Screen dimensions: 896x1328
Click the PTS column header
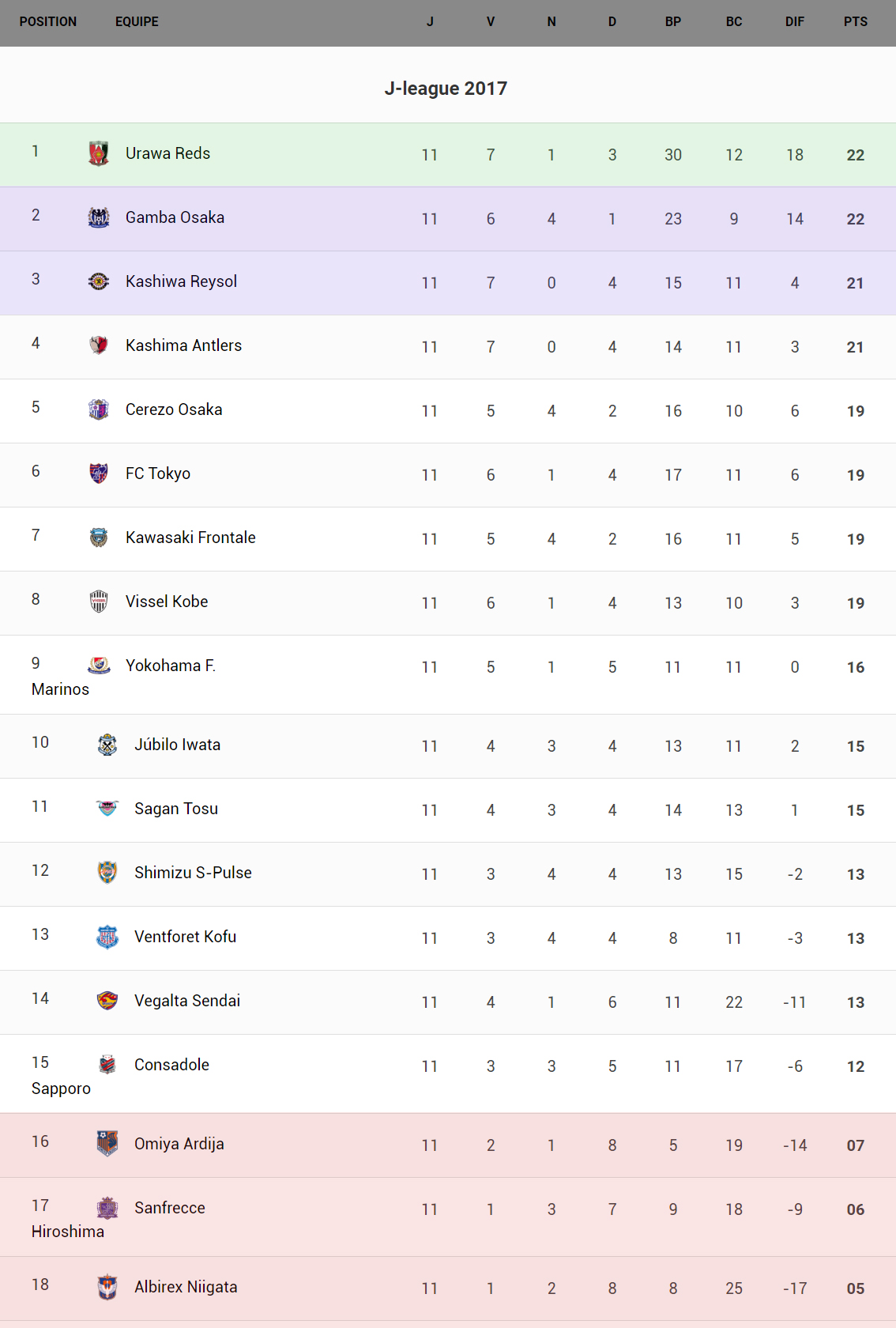point(855,22)
